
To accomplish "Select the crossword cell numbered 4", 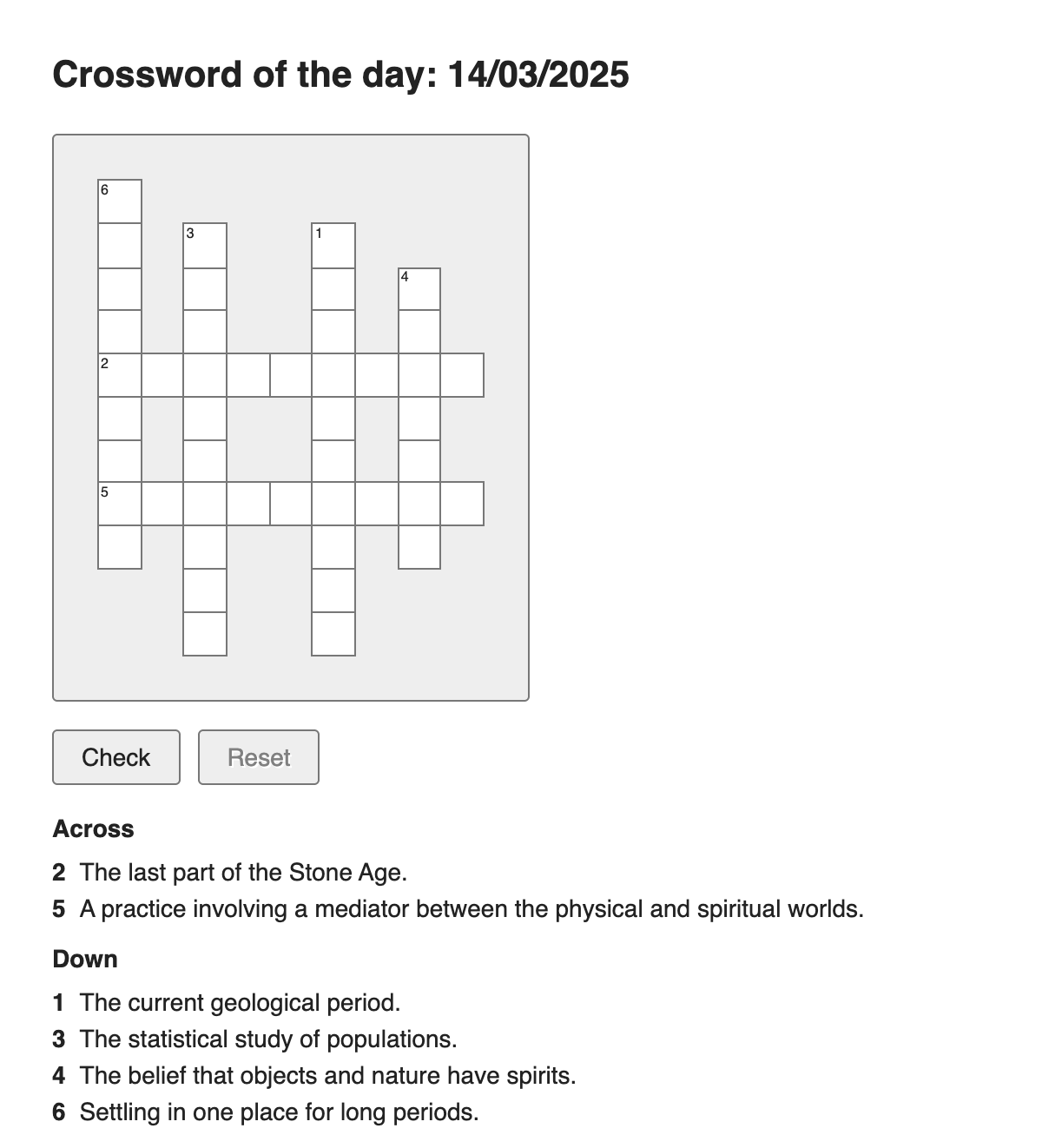I will (419, 288).
